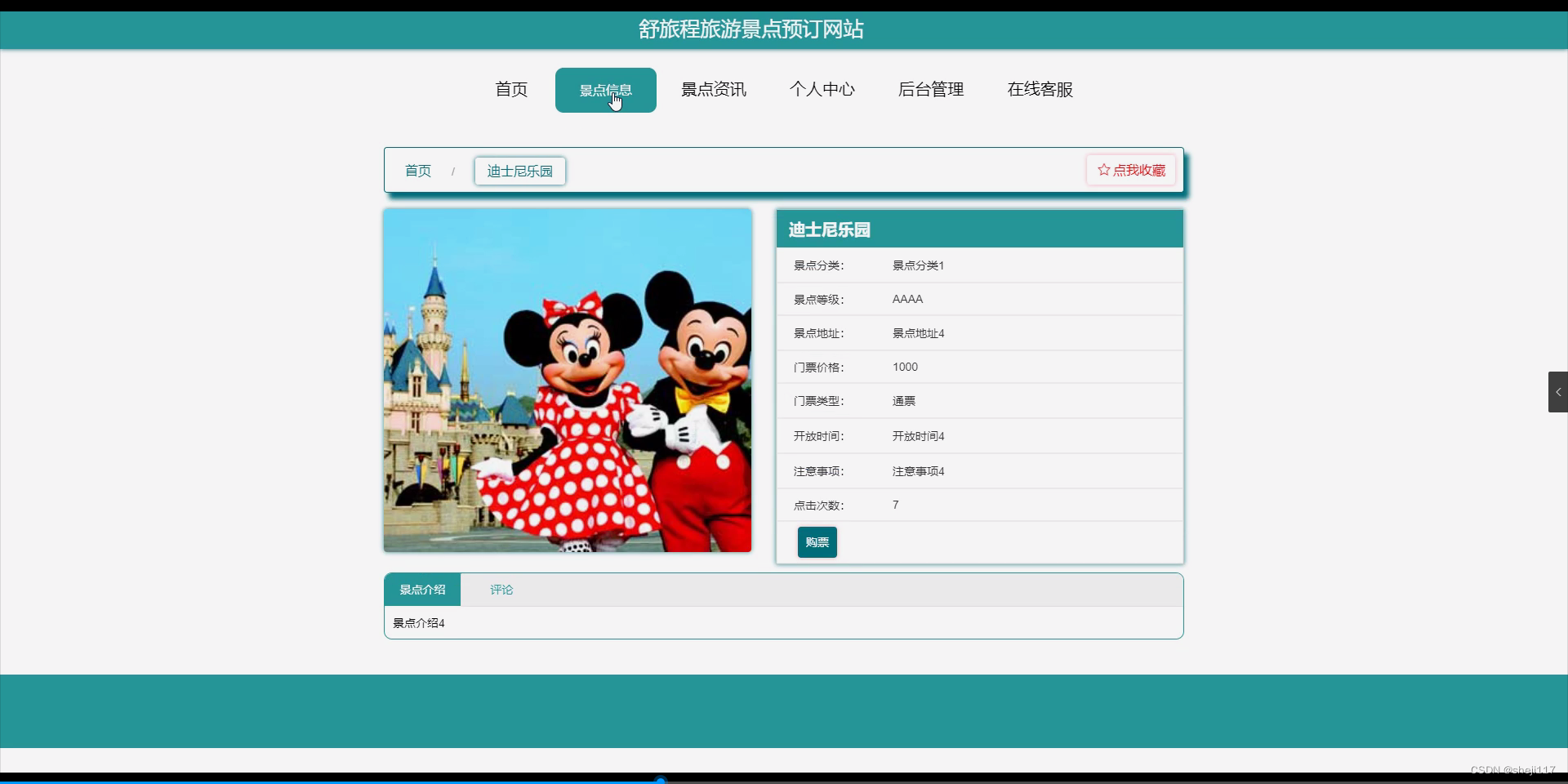Click the Disneyland scenic spot photo
The height and width of the screenshot is (784, 1568).
[x=567, y=381]
